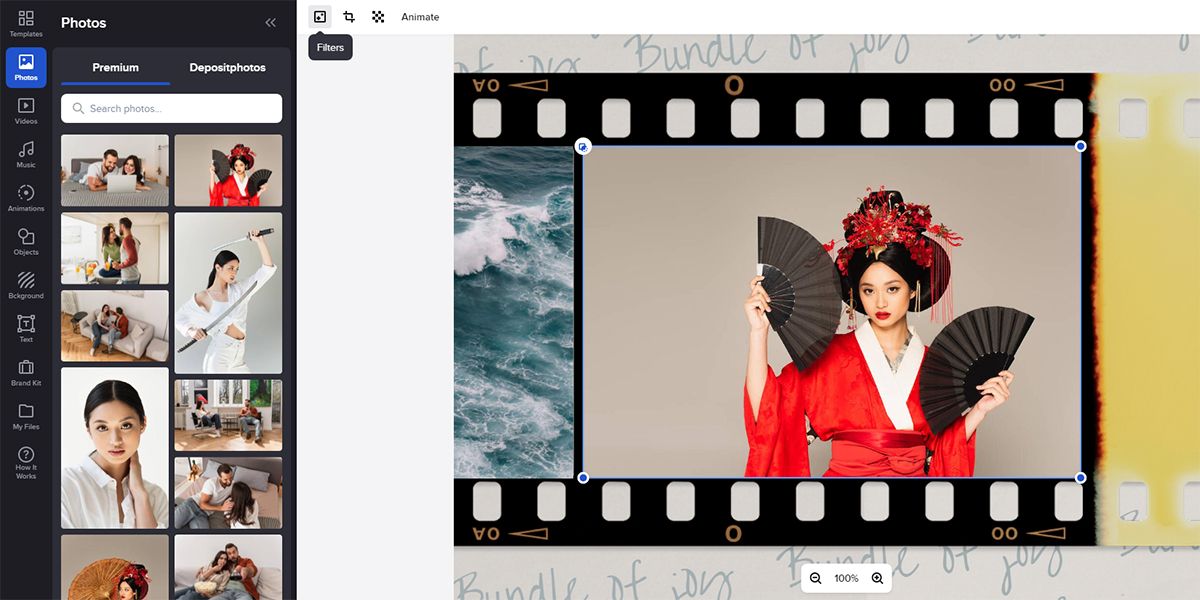
Task: Zoom out using the minus magnifier
Action: tap(816, 578)
